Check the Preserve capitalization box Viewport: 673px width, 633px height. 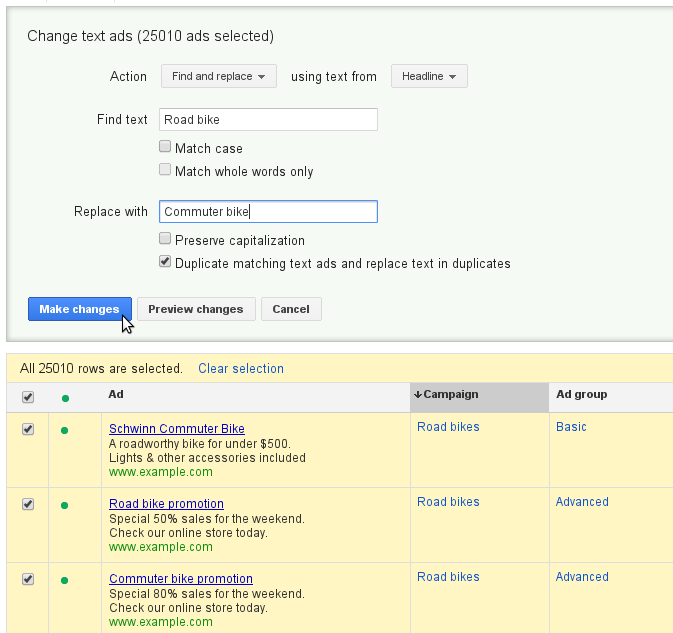tap(165, 239)
